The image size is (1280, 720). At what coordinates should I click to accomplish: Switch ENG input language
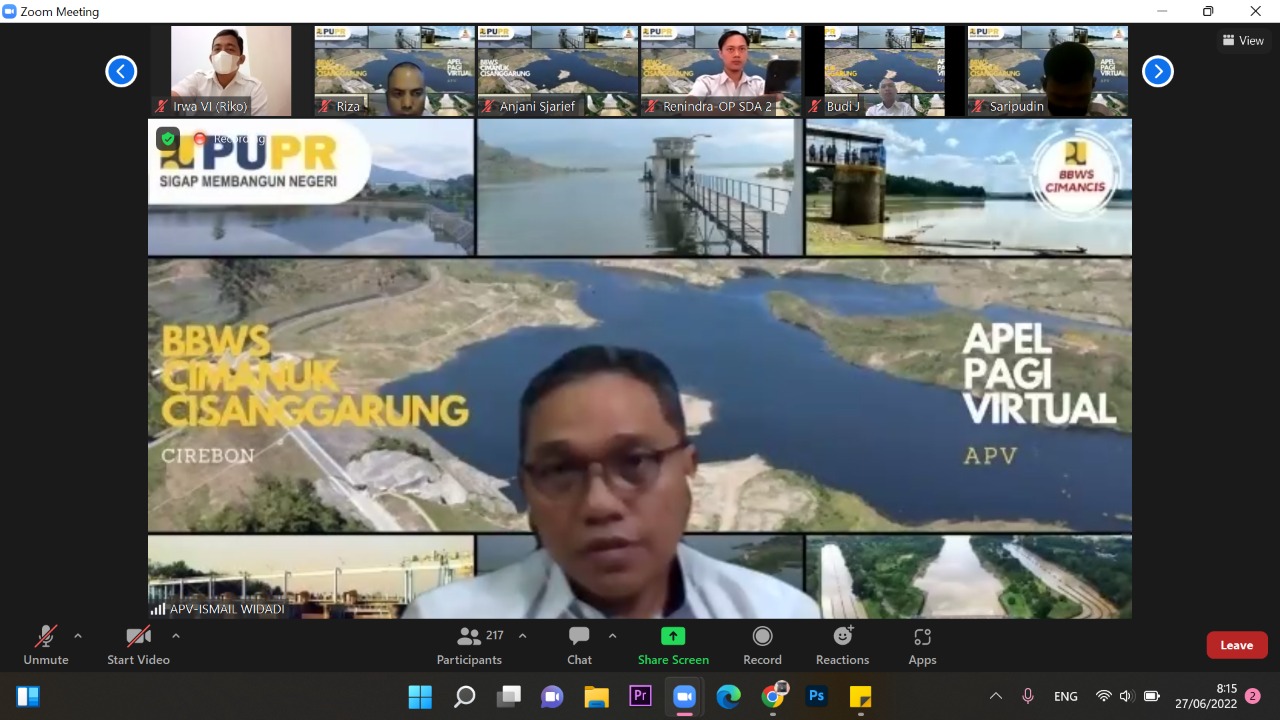1066,696
